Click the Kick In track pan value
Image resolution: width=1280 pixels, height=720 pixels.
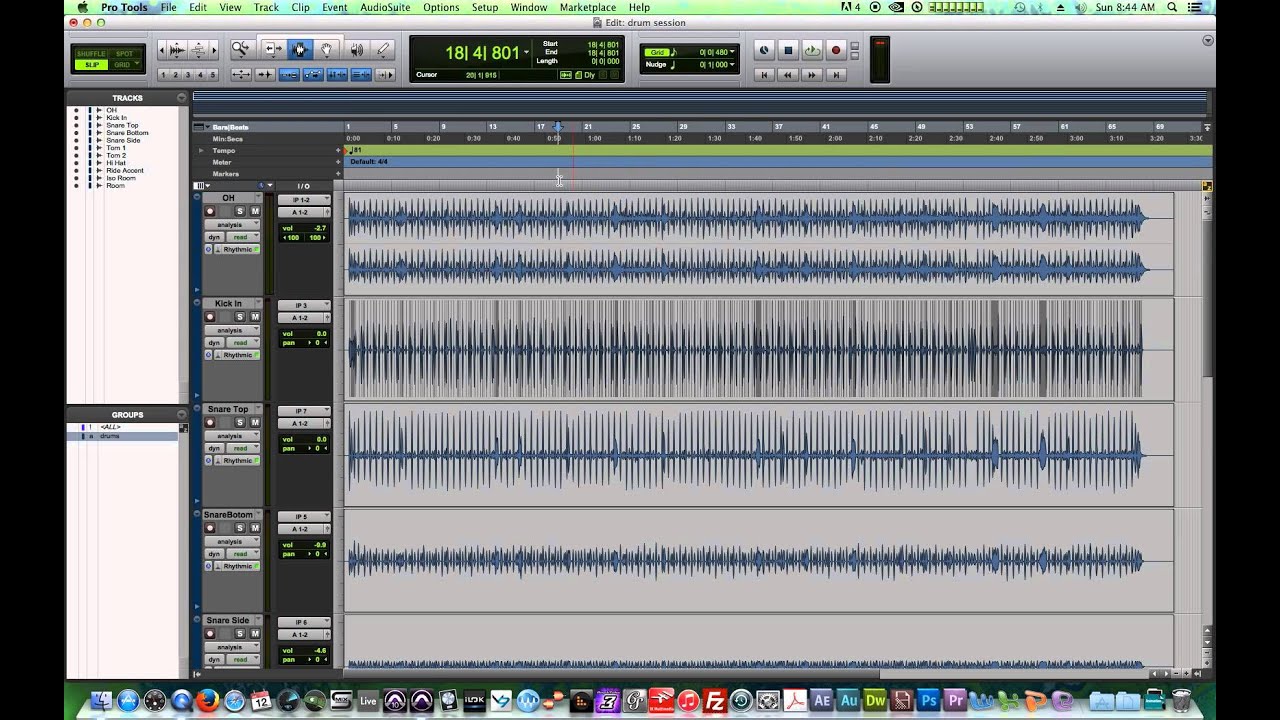point(317,343)
